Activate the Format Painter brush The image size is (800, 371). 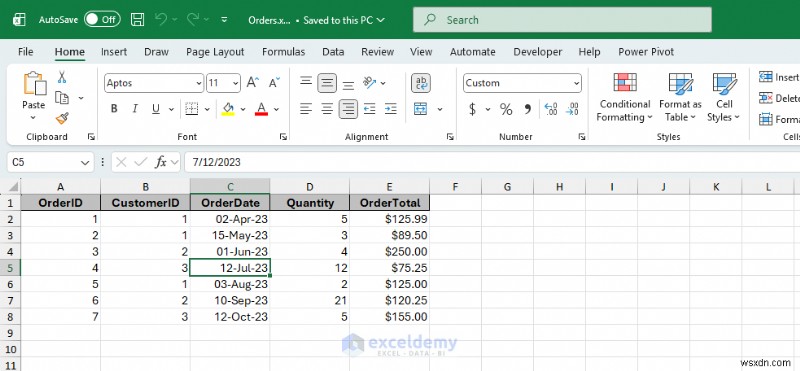(62, 118)
